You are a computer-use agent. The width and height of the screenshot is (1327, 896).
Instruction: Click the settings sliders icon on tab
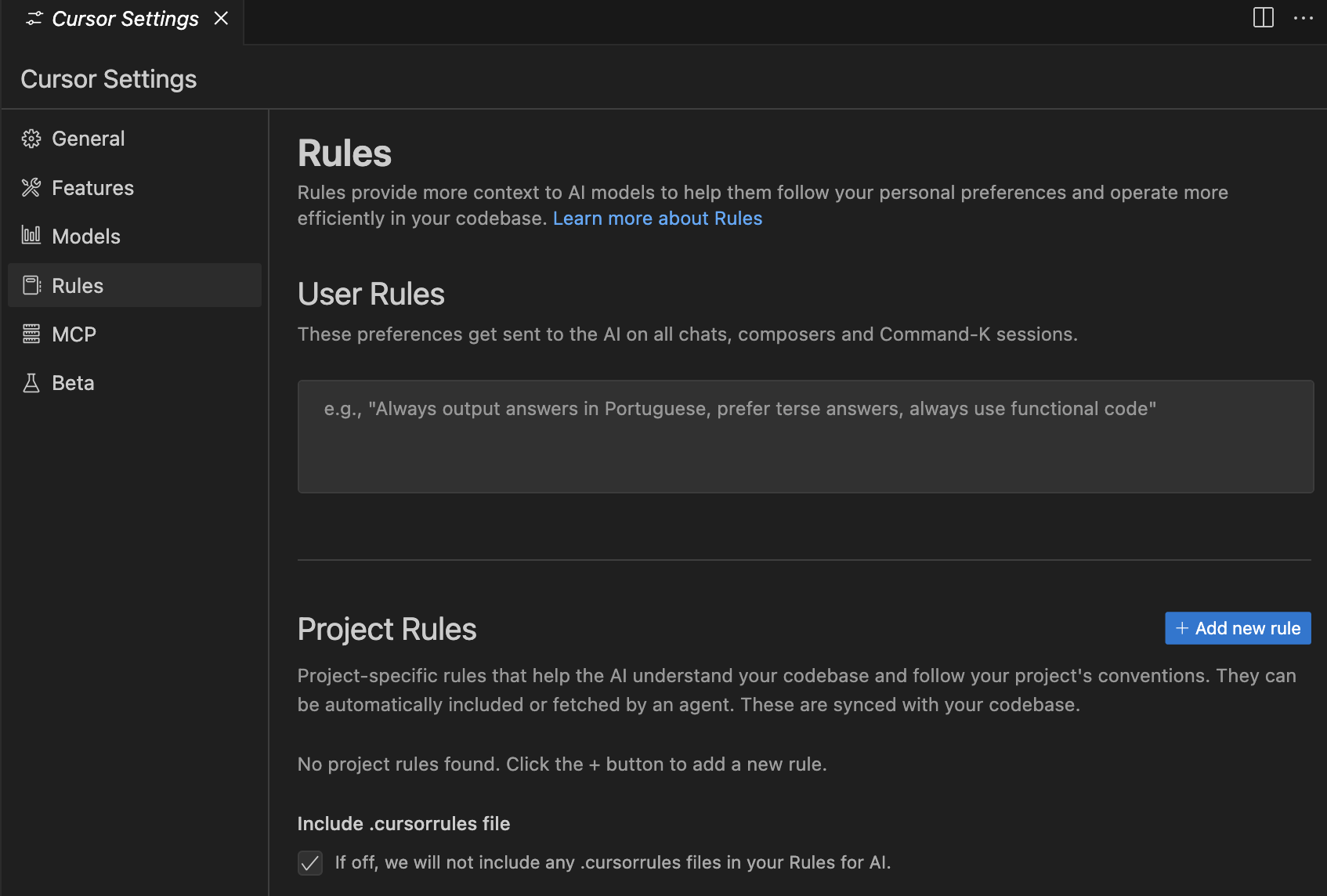point(34,19)
